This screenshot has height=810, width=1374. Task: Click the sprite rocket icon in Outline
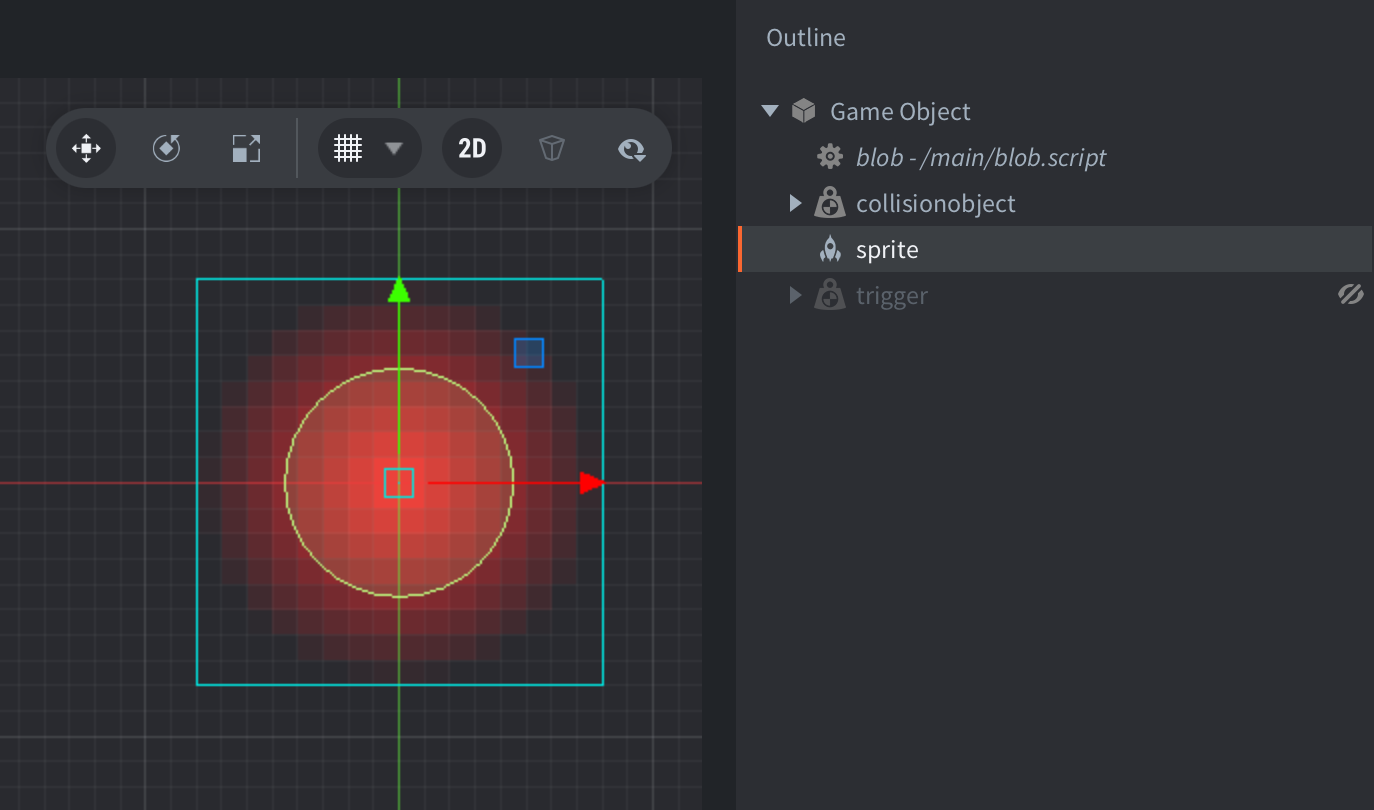(829, 250)
